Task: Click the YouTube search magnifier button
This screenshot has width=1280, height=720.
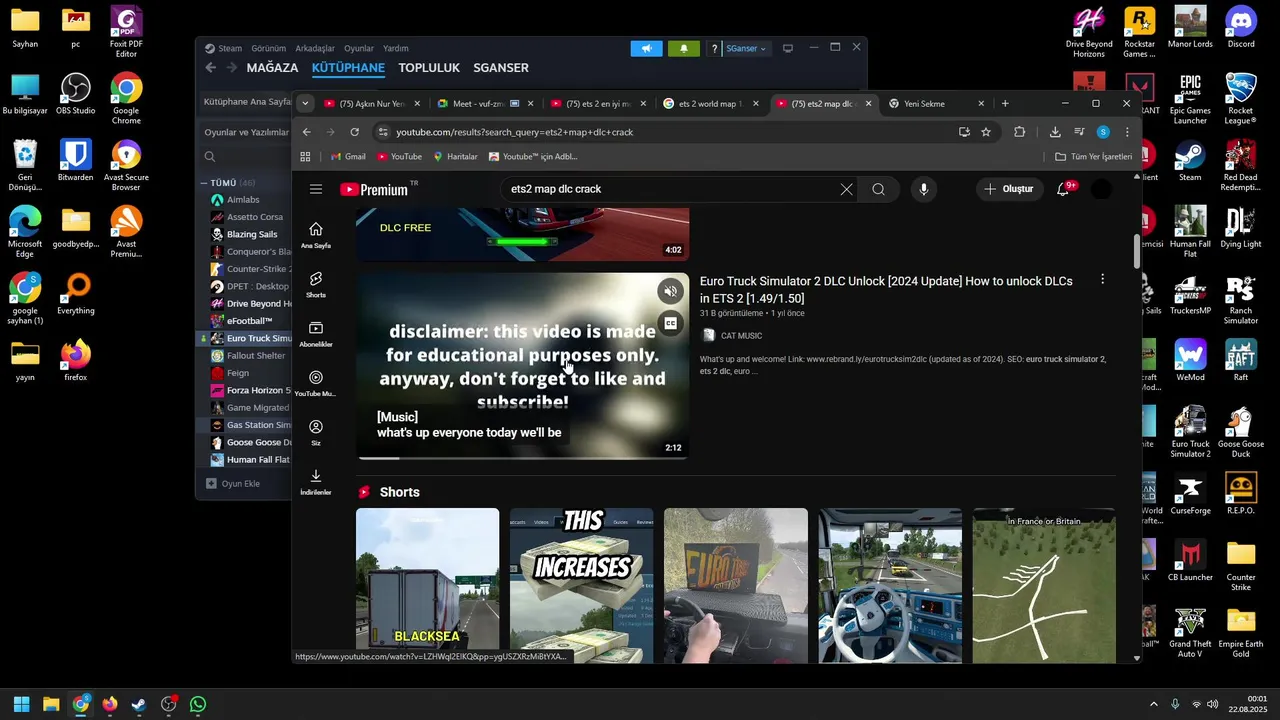Action: [x=878, y=189]
